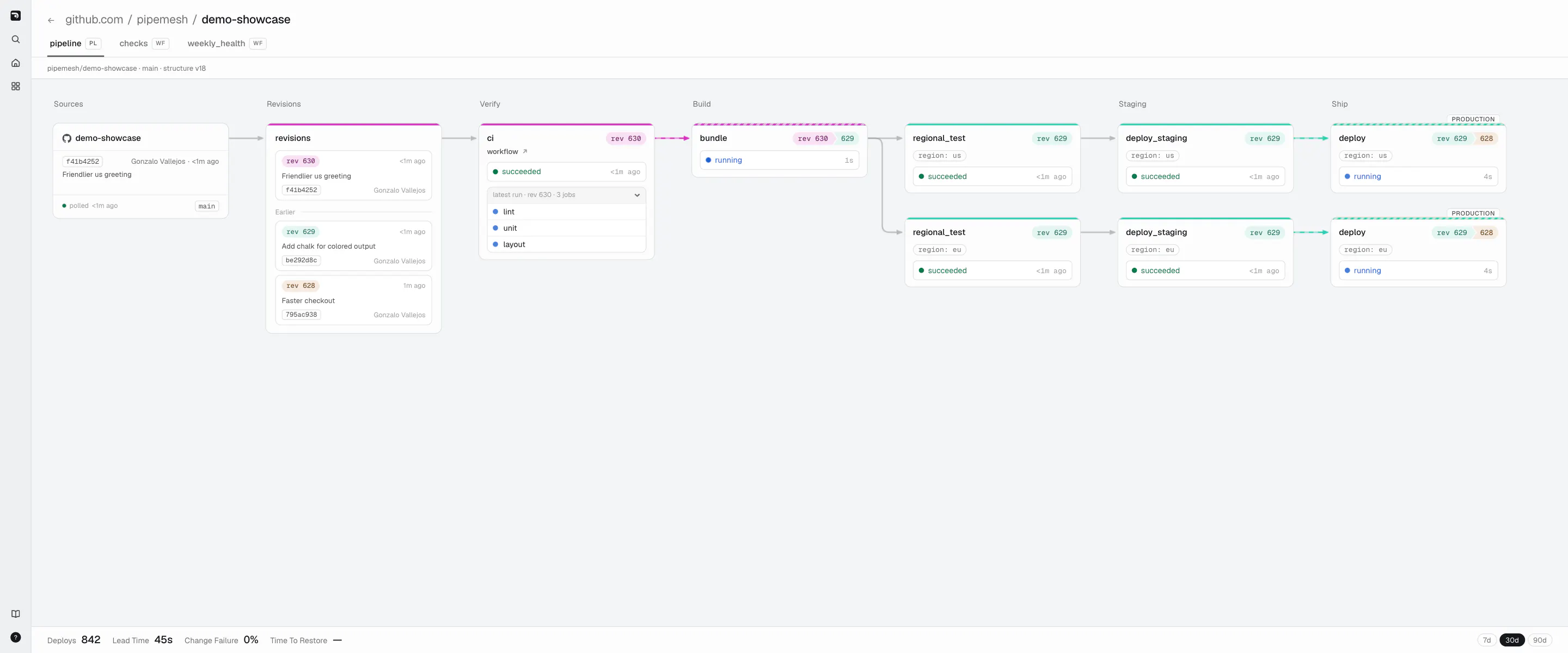Go to home via sidebar house icon
The height and width of the screenshot is (653, 1568).
click(x=16, y=63)
